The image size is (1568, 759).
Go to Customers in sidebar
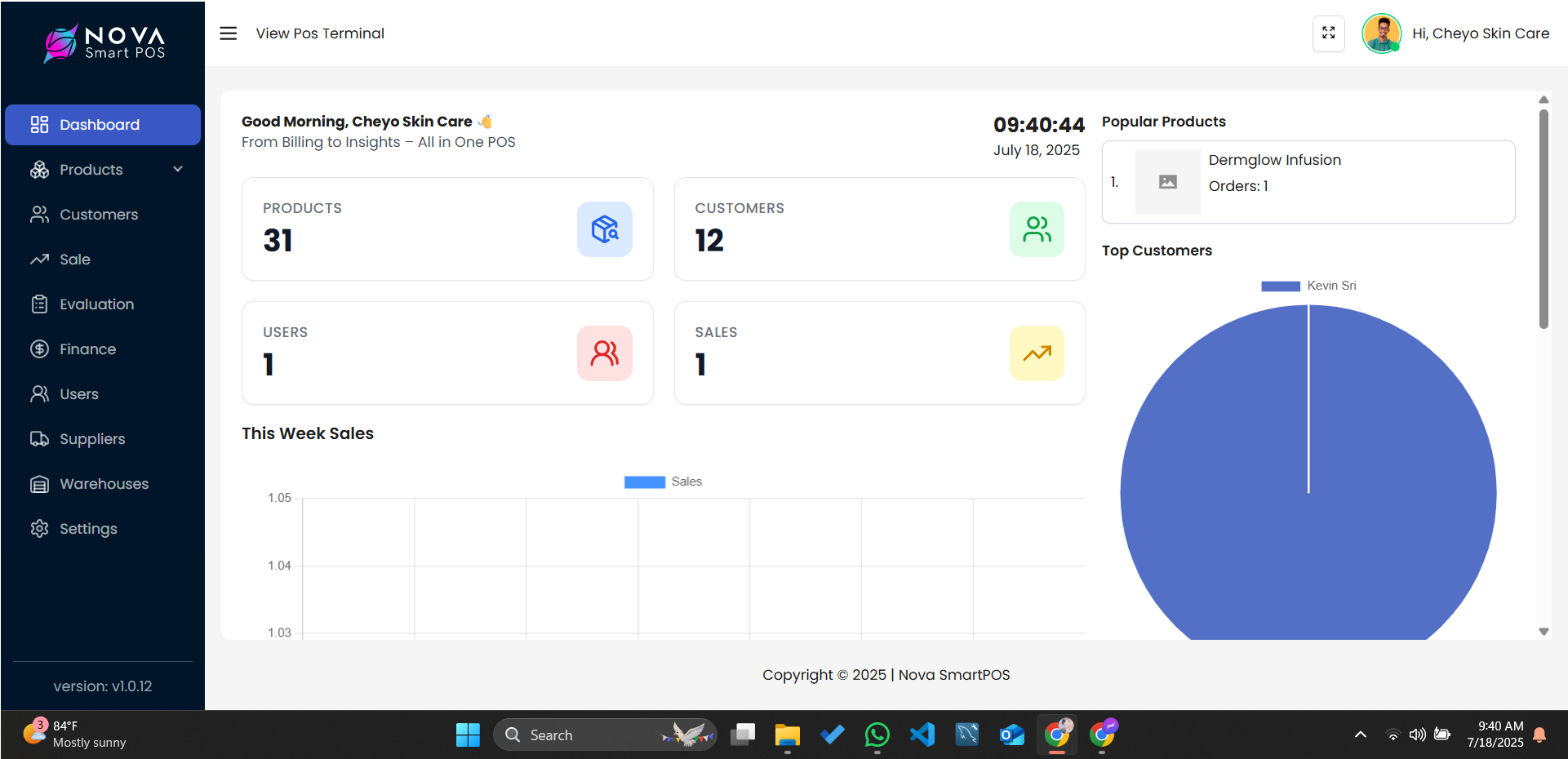(x=103, y=215)
